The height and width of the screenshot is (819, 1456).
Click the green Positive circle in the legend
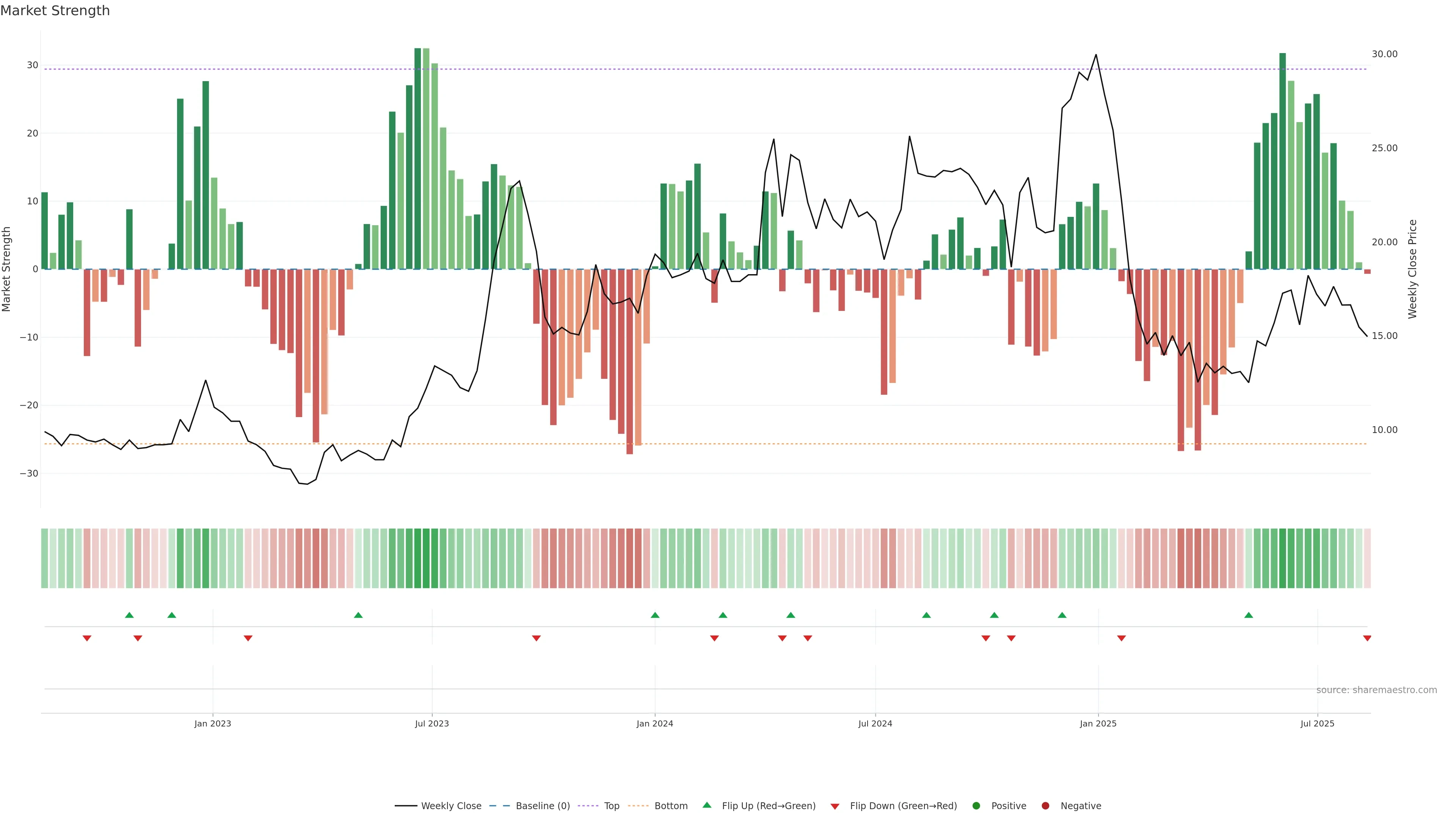[x=976, y=806]
